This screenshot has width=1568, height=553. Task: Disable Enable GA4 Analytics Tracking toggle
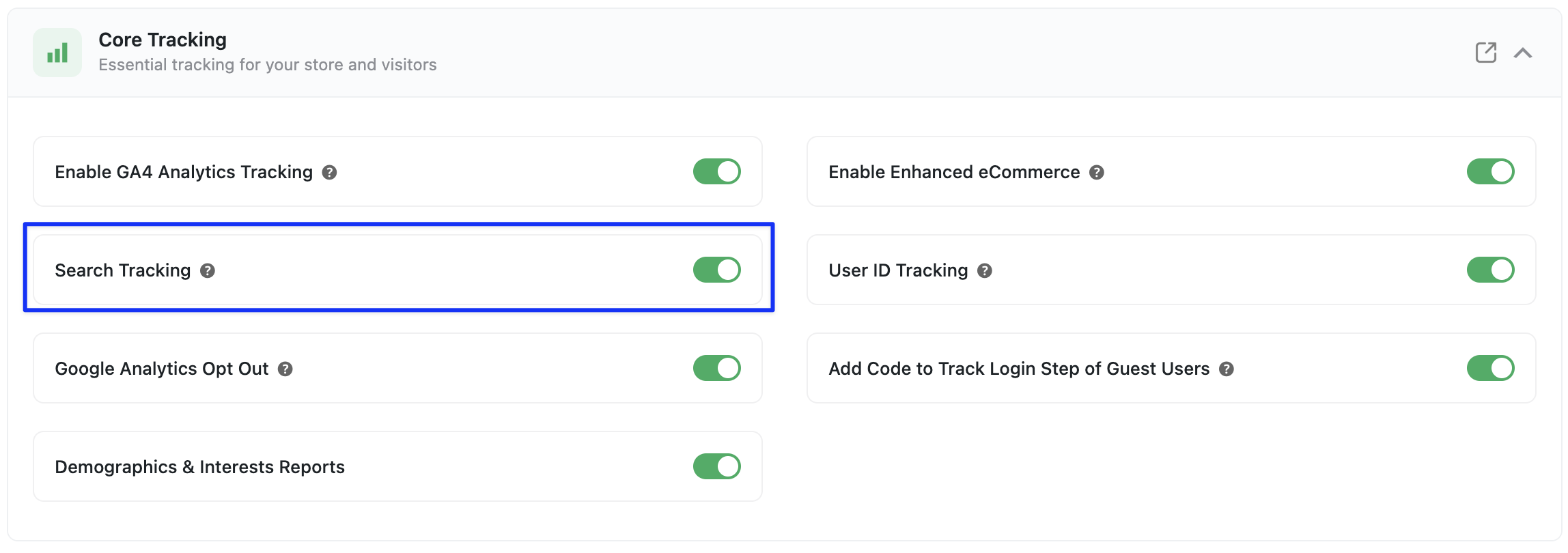pos(717,171)
